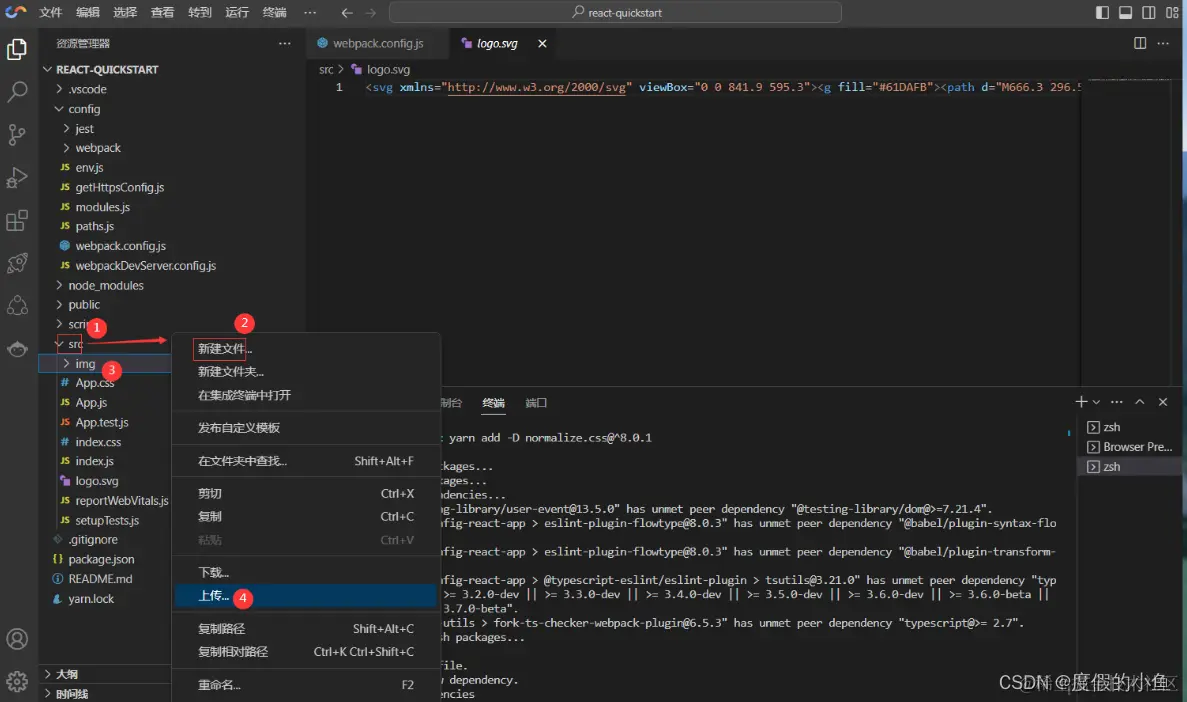Open the terminal launch profile dropdown arrow
Screen dimensions: 1187x702
1096,402
